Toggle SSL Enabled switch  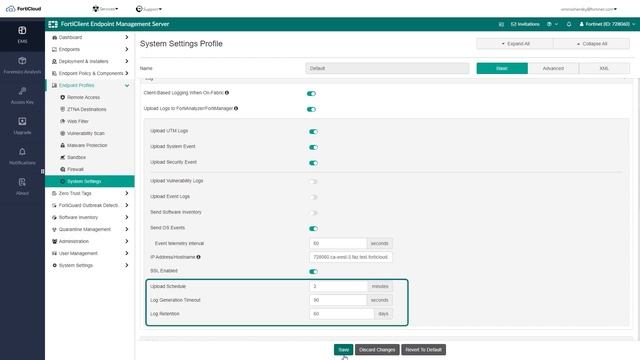coord(313,271)
